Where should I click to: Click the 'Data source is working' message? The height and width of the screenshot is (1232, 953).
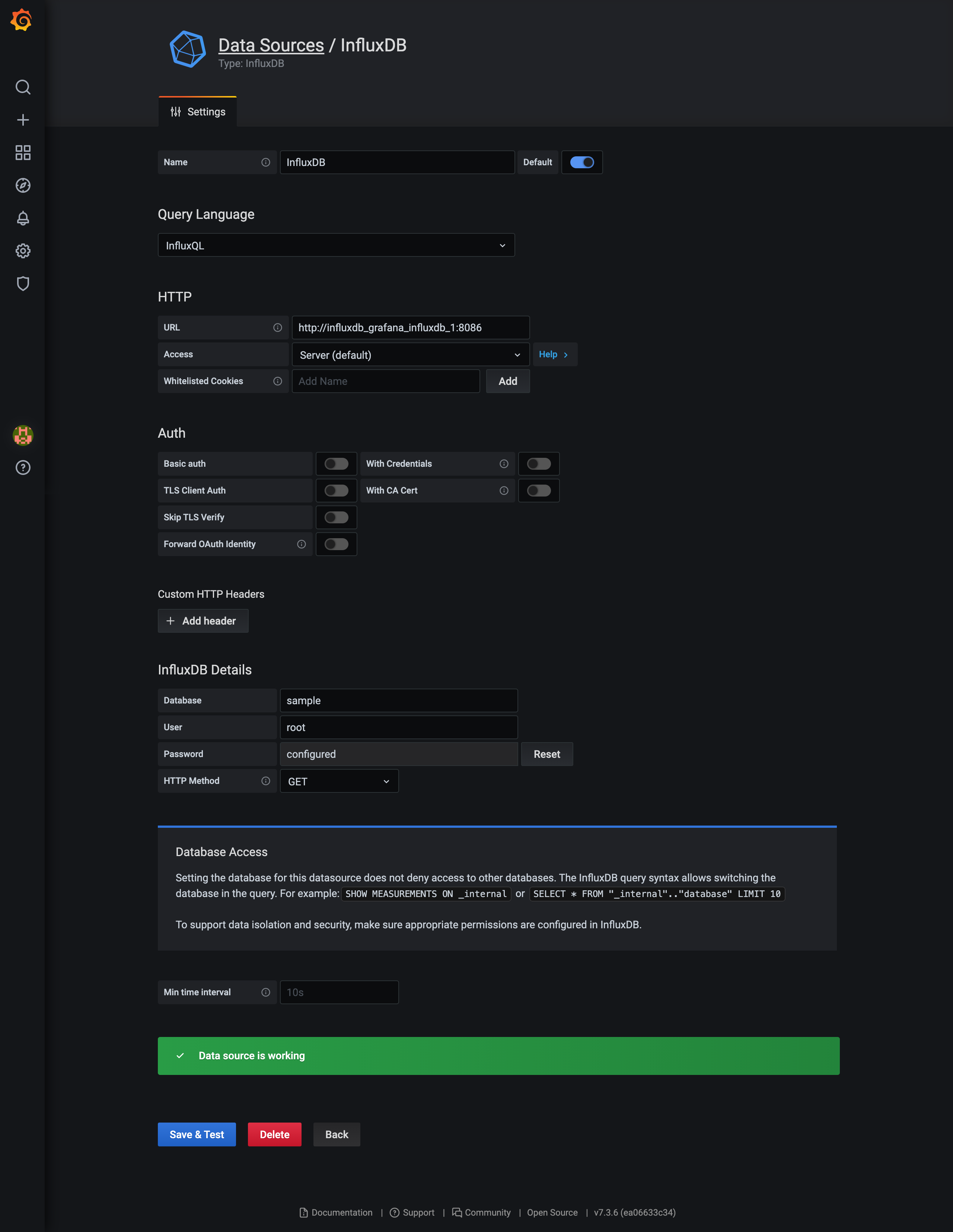pos(252,1056)
